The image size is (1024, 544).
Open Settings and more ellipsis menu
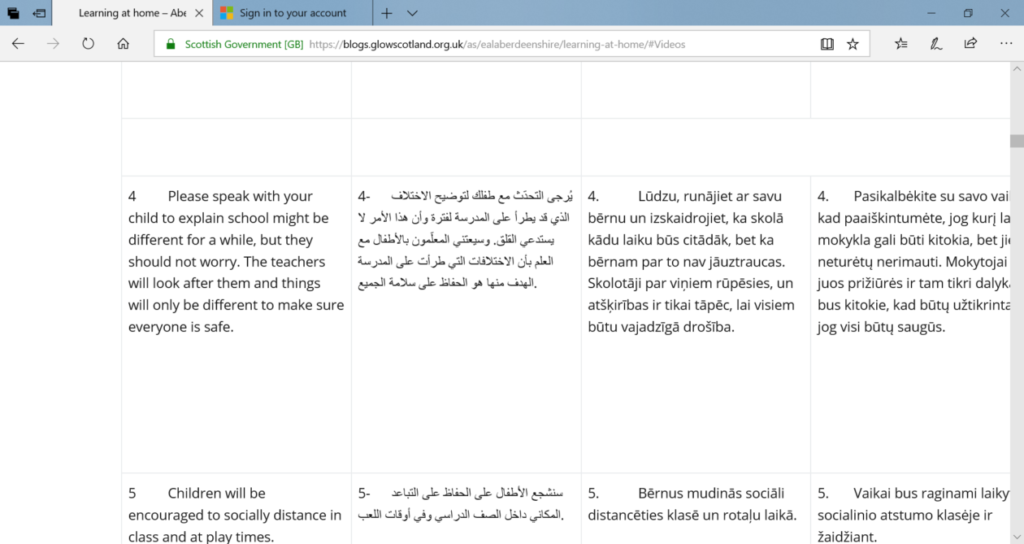click(1006, 44)
